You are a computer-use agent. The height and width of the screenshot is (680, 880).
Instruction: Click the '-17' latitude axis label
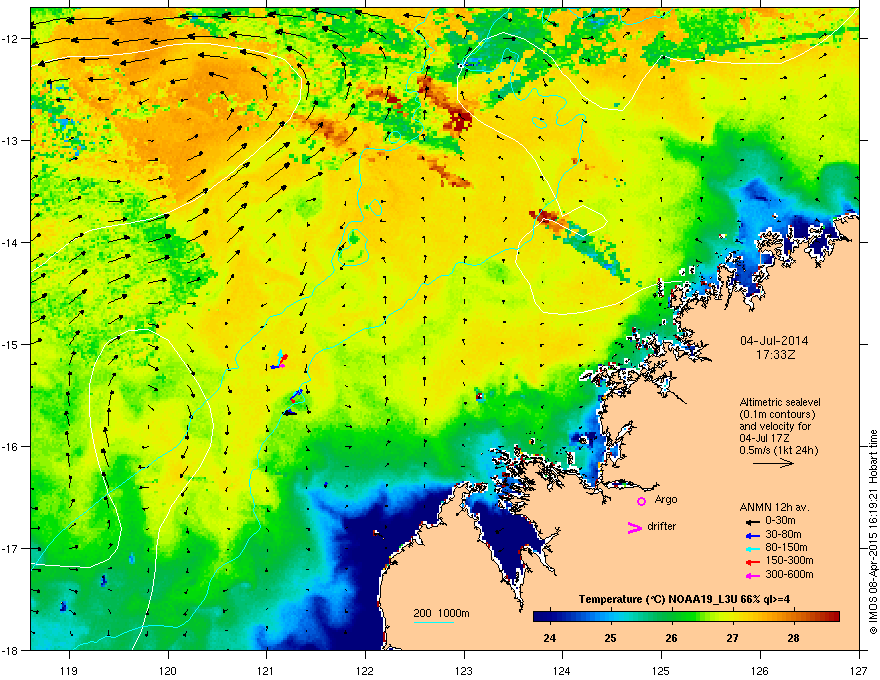pos(10,548)
